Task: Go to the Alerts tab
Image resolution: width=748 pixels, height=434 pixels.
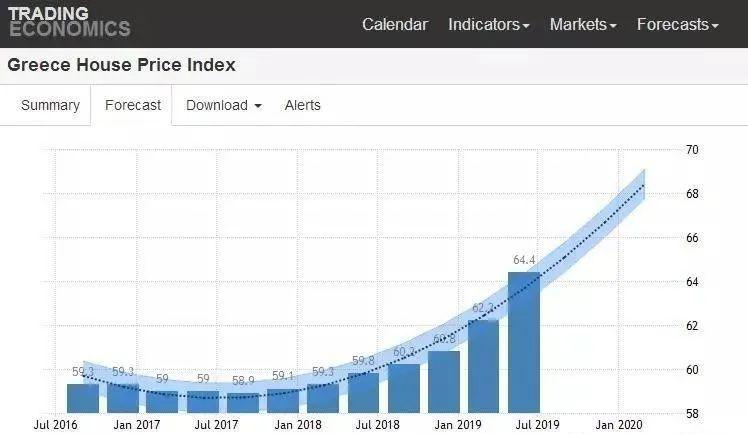Action: (x=302, y=105)
